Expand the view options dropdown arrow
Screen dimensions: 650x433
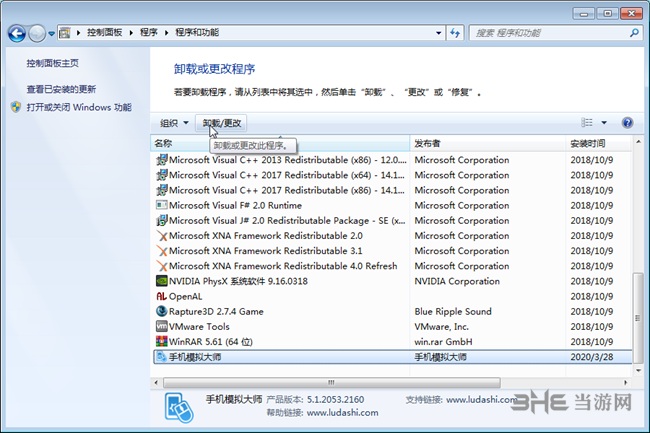tap(604, 123)
